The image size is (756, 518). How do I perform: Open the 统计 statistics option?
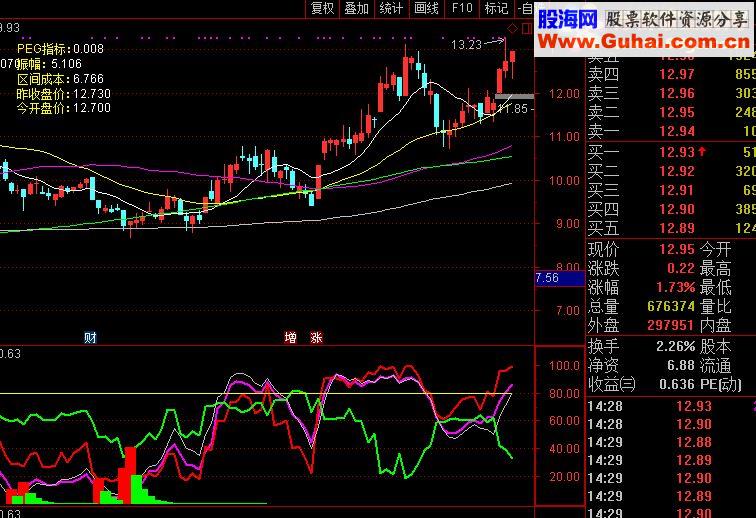click(392, 8)
